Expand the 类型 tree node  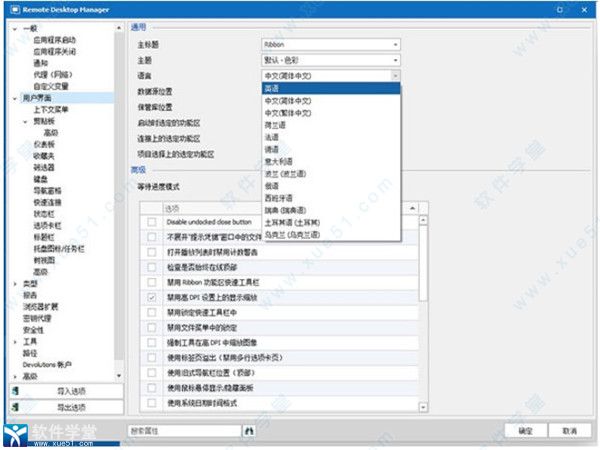pyautogui.click(x=15, y=284)
